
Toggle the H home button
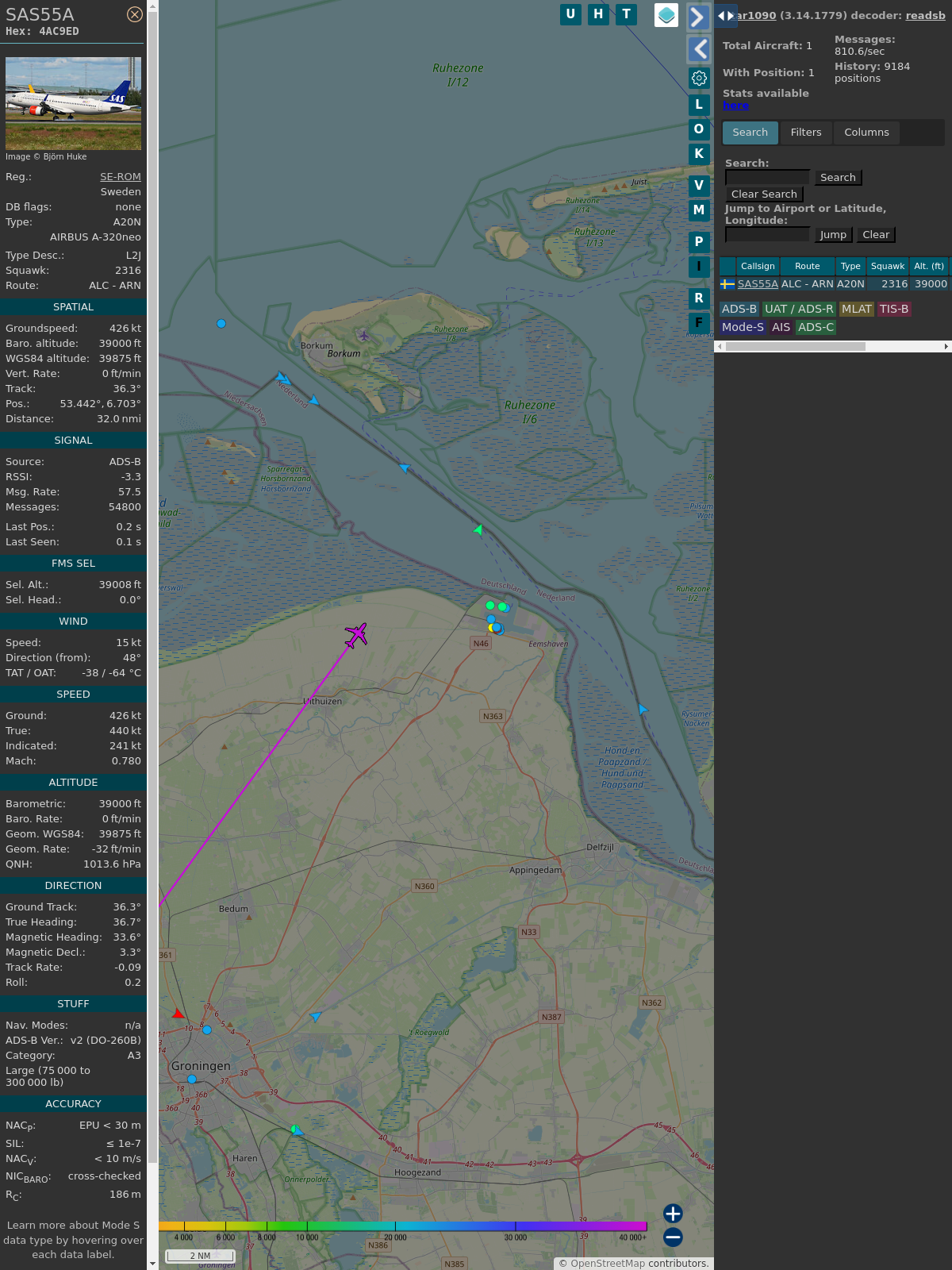[x=598, y=14]
